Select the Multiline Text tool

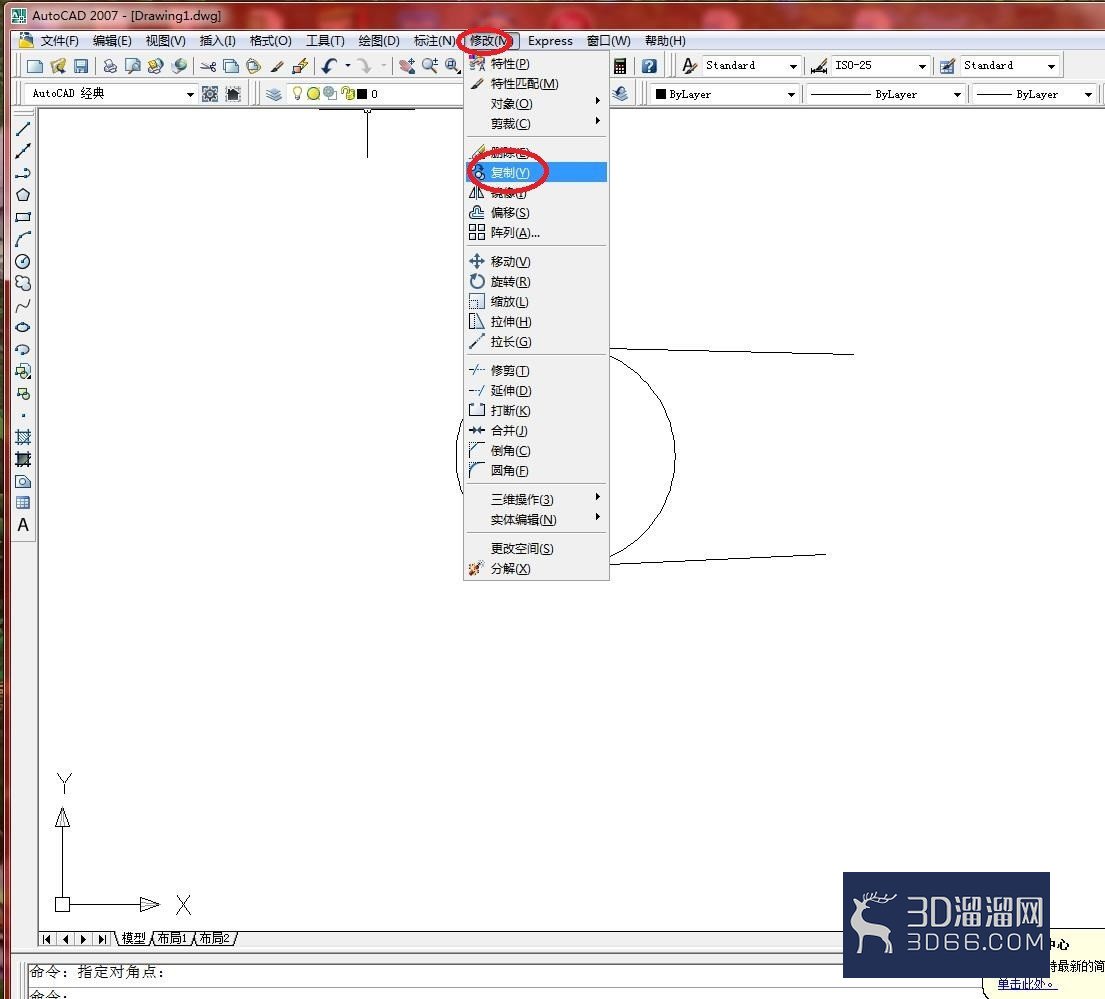coord(23,526)
